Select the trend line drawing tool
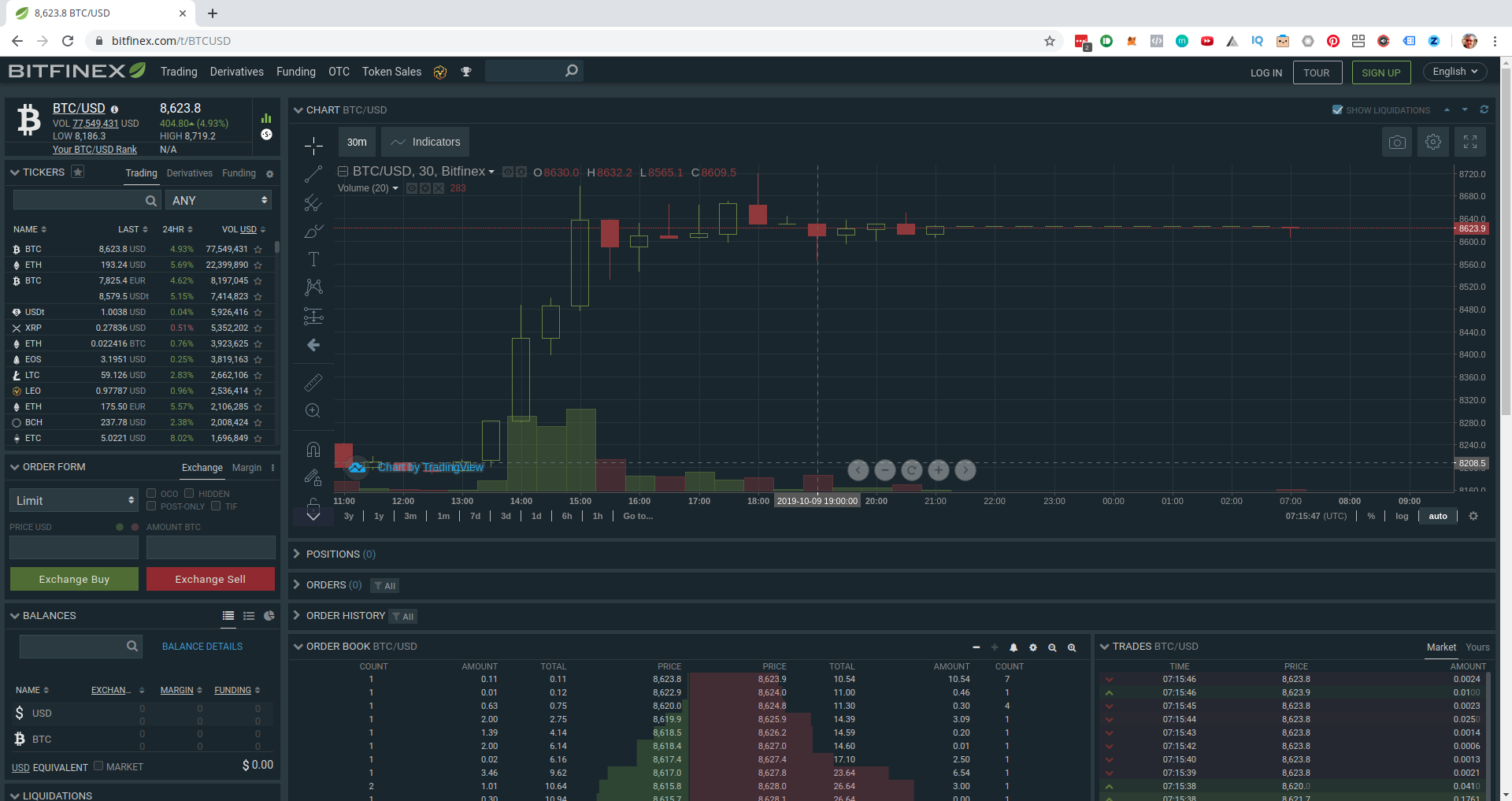The height and width of the screenshot is (801, 1512). point(313,174)
